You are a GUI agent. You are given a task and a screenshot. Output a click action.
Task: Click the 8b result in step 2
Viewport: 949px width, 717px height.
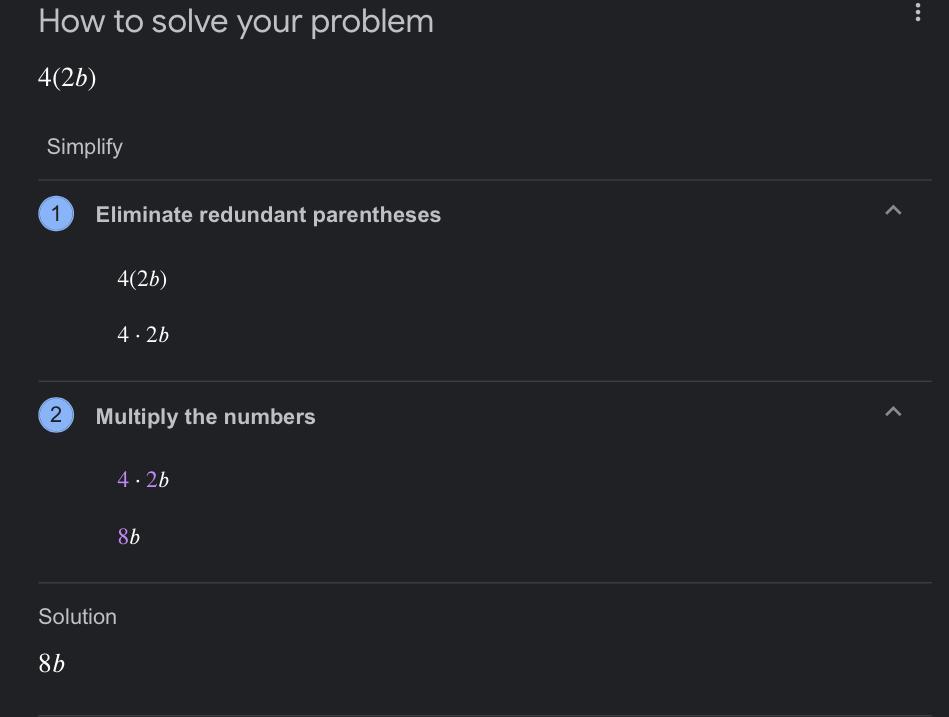point(129,537)
